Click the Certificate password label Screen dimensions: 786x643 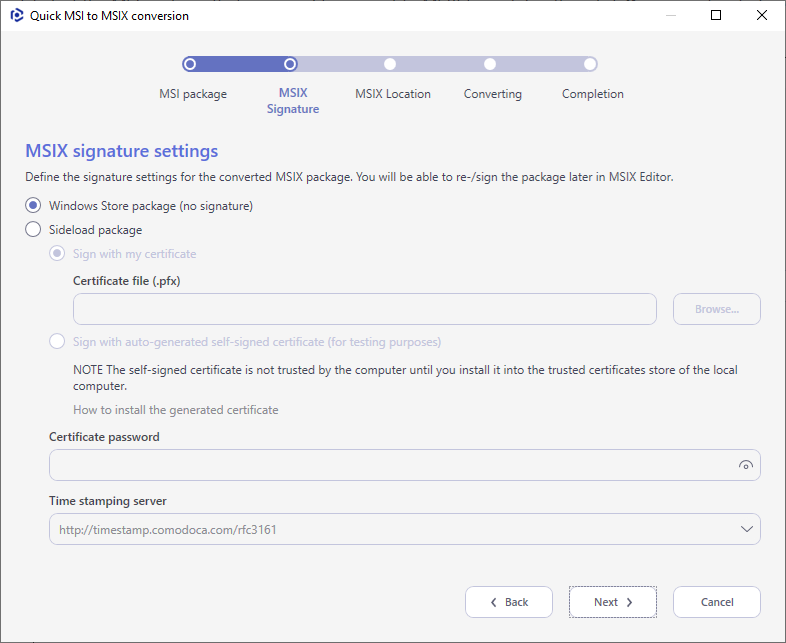104,437
